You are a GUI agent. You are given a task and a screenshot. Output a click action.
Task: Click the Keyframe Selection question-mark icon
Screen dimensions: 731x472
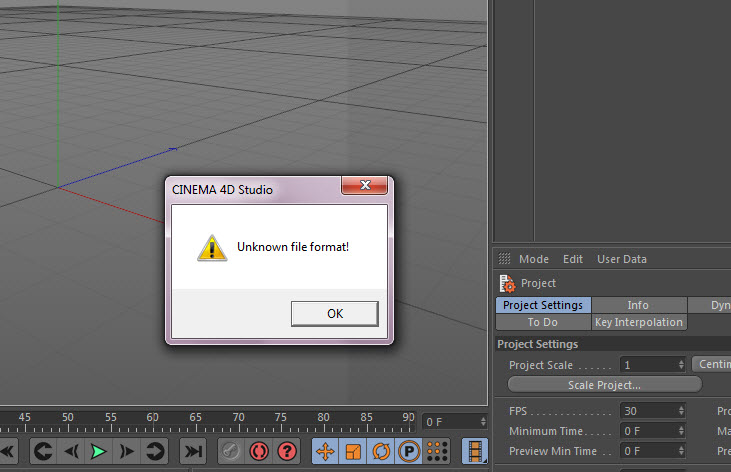[287, 451]
